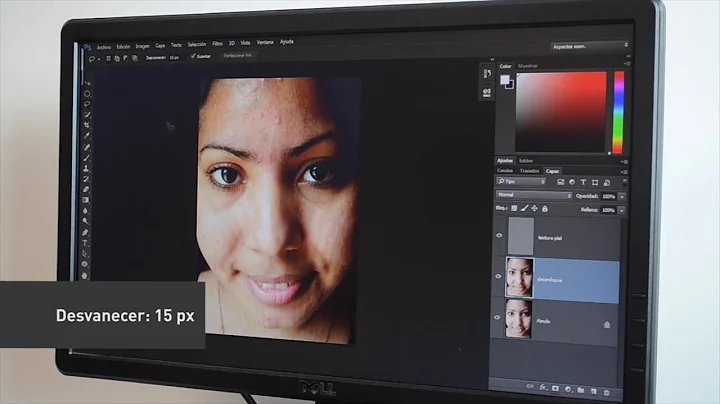Image resolution: width=720 pixels, height=404 pixels.
Task: Select the Elliptical Marquee tool
Action: (87, 94)
